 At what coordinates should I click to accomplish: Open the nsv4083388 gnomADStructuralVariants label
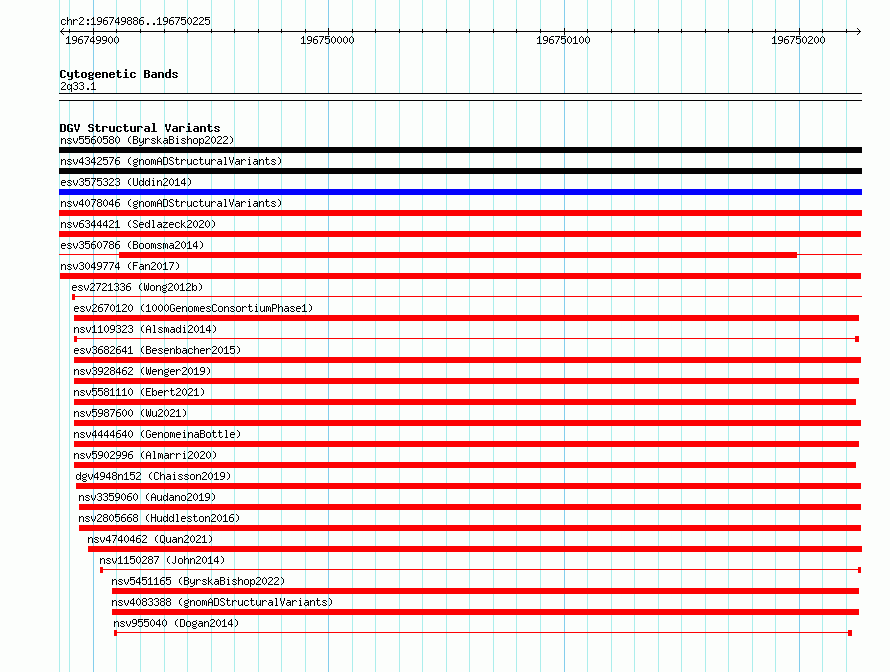(222, 602)
